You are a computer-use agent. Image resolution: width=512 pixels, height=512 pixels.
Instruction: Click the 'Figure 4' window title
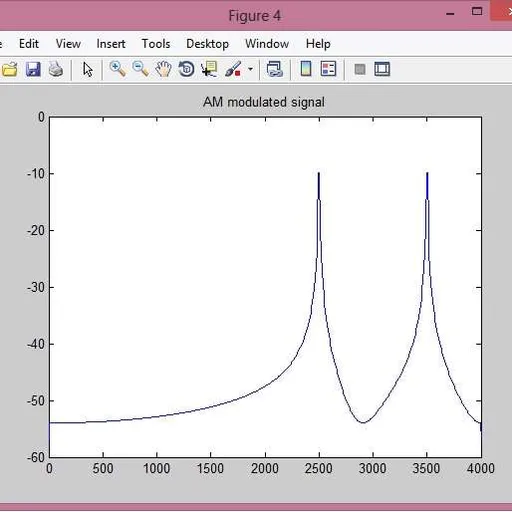[255, 16]
